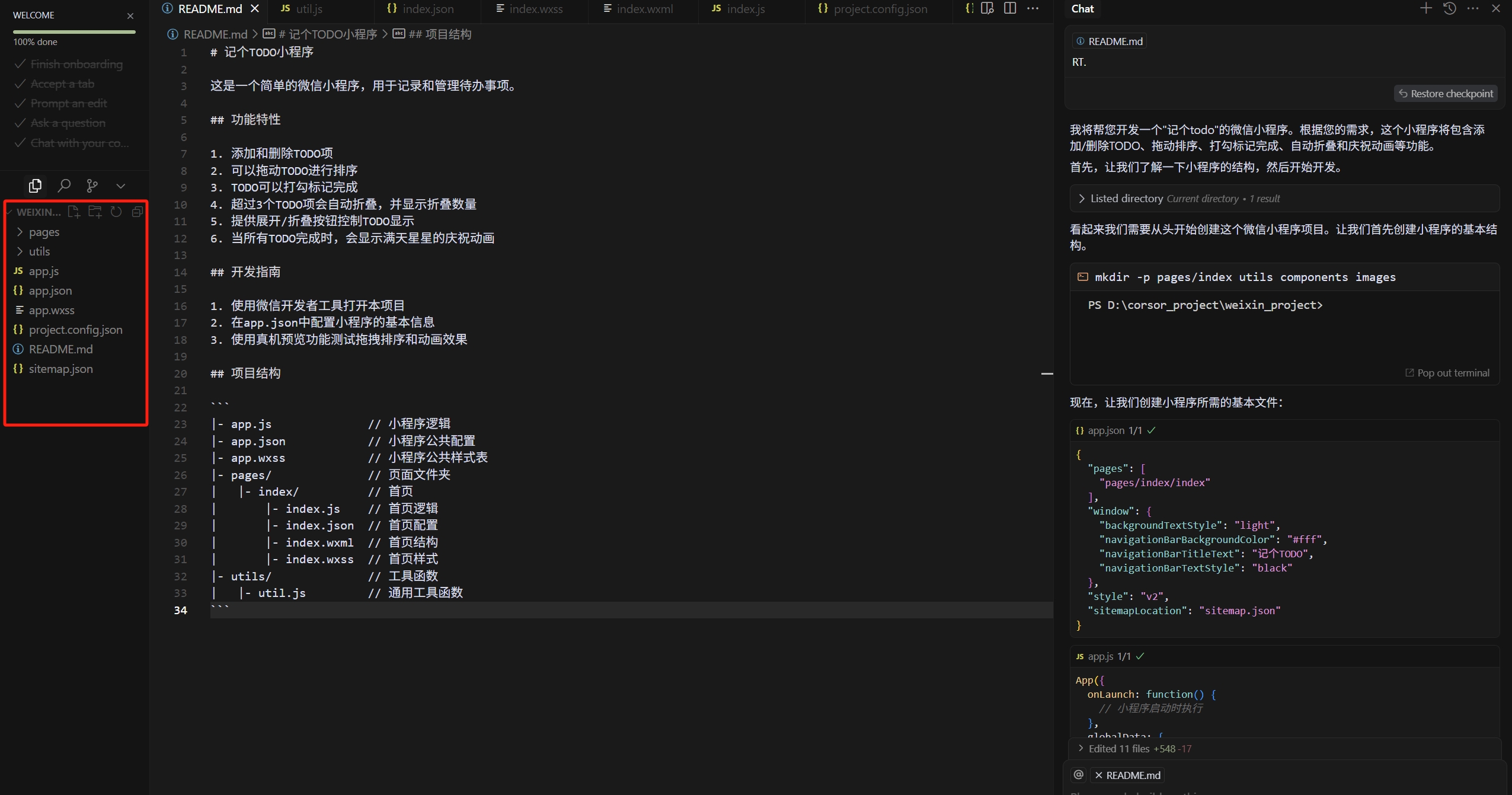Click README.md breadcrumb segment
Image resolution: width=1512 pixels, height=795 pixels.
215,34
